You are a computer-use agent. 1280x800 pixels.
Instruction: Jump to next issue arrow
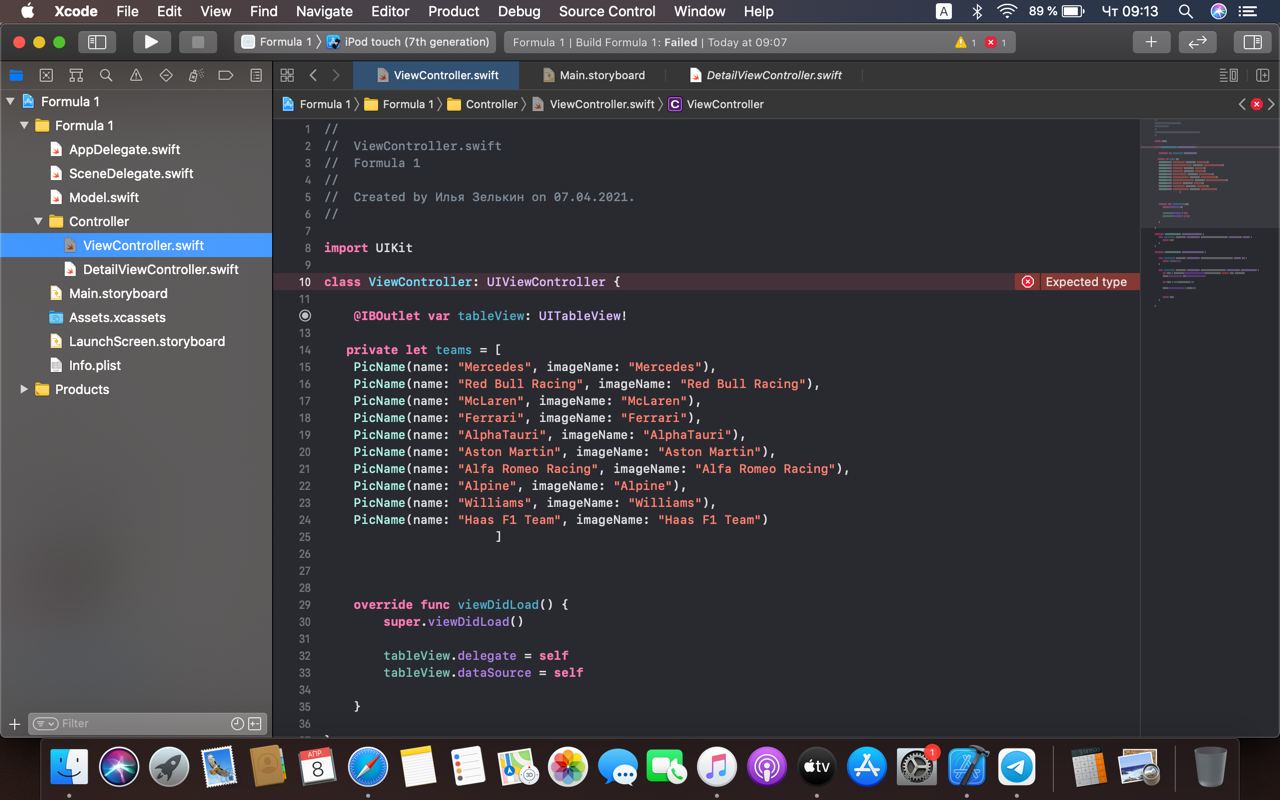click(x=1271, y=104)
